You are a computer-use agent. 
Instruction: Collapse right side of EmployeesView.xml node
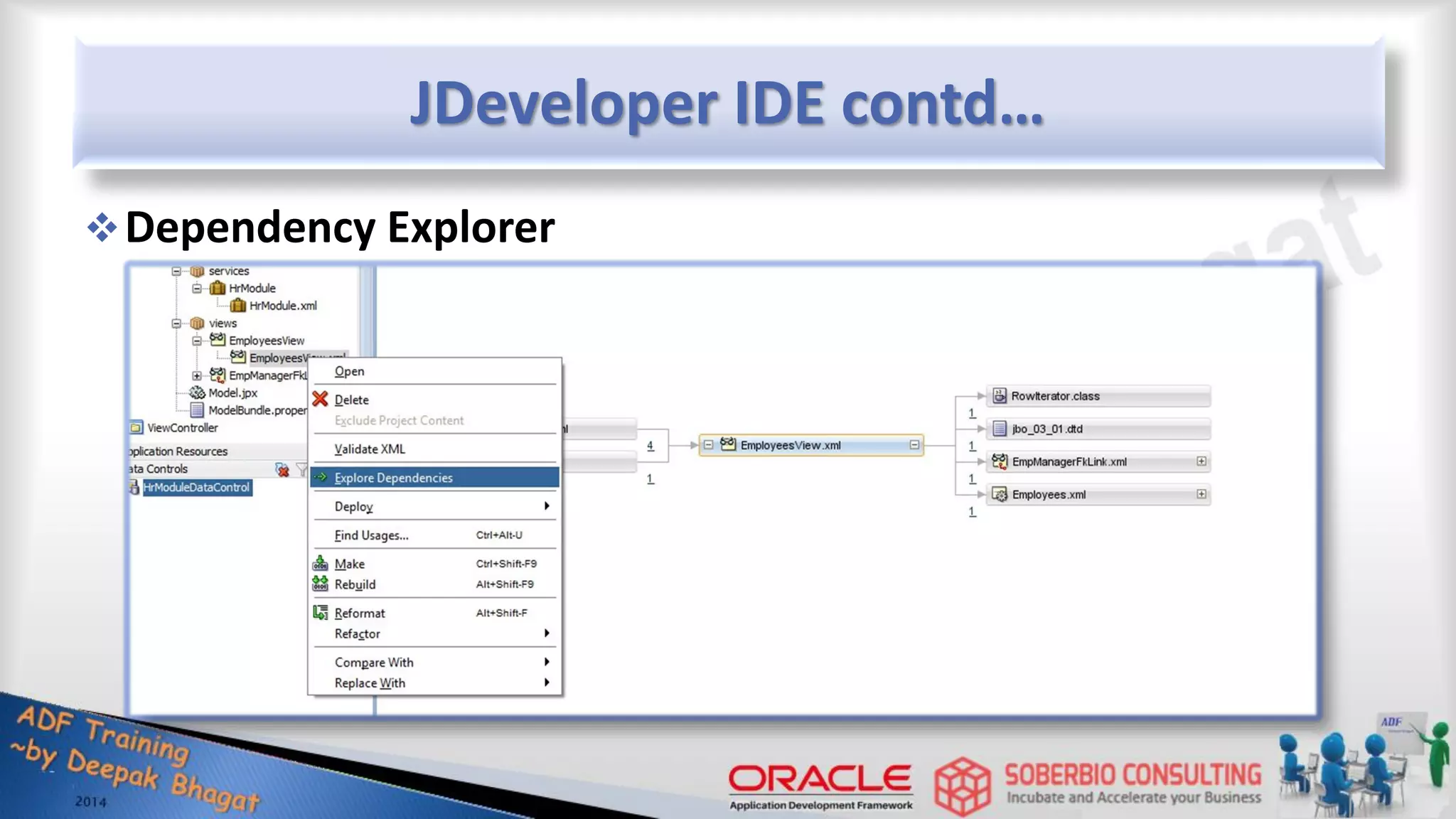914,445
